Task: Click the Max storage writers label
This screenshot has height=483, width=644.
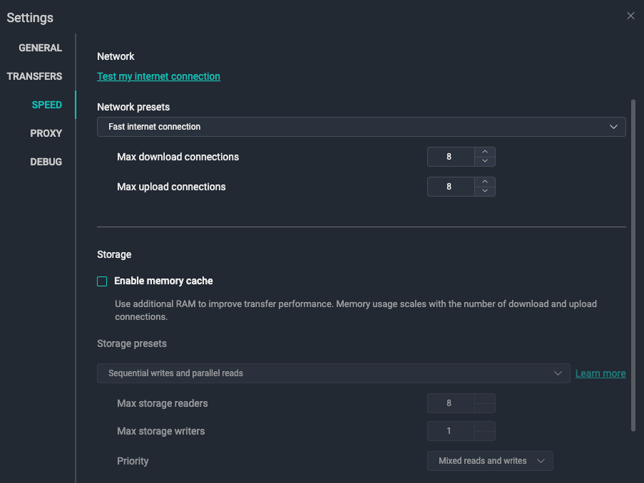Action: coord(161,431)
